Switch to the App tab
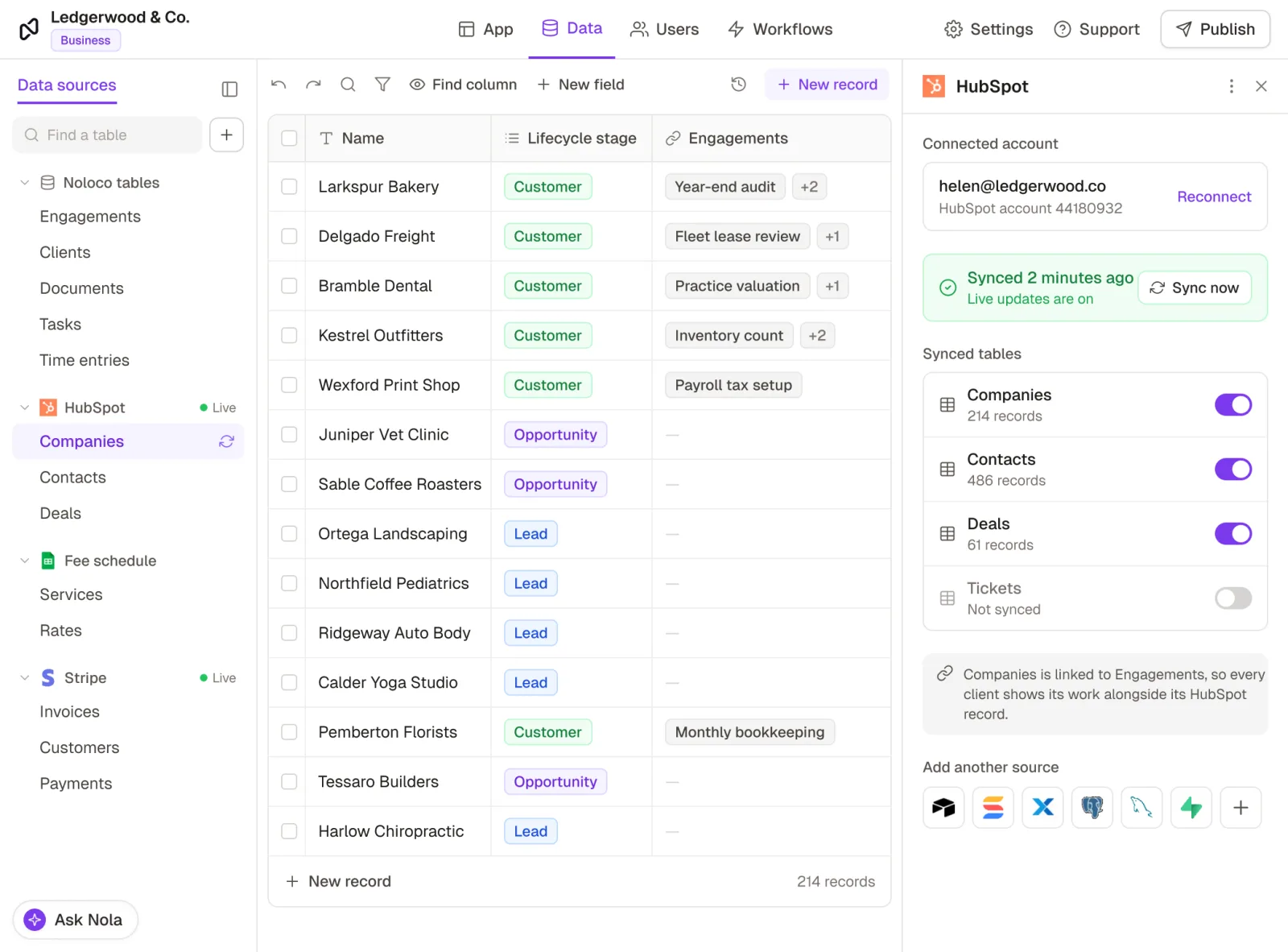This screenshot has width=1288, height=952. (x=485, y=29)
